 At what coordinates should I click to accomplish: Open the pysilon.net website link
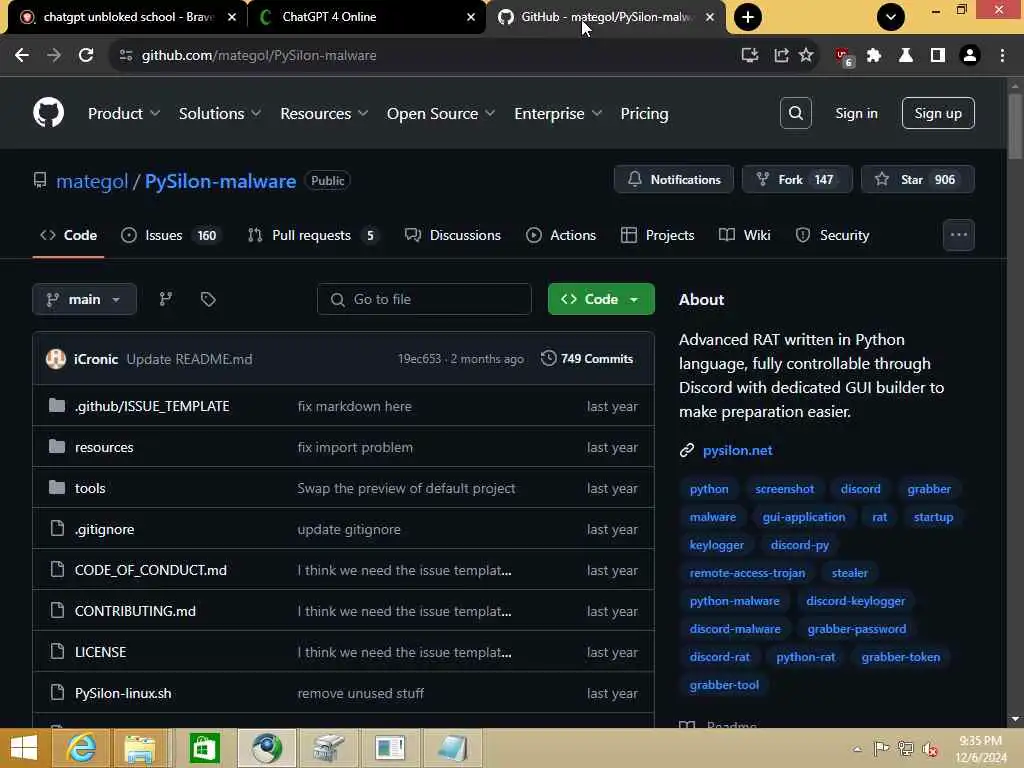[x=737, y=450]
